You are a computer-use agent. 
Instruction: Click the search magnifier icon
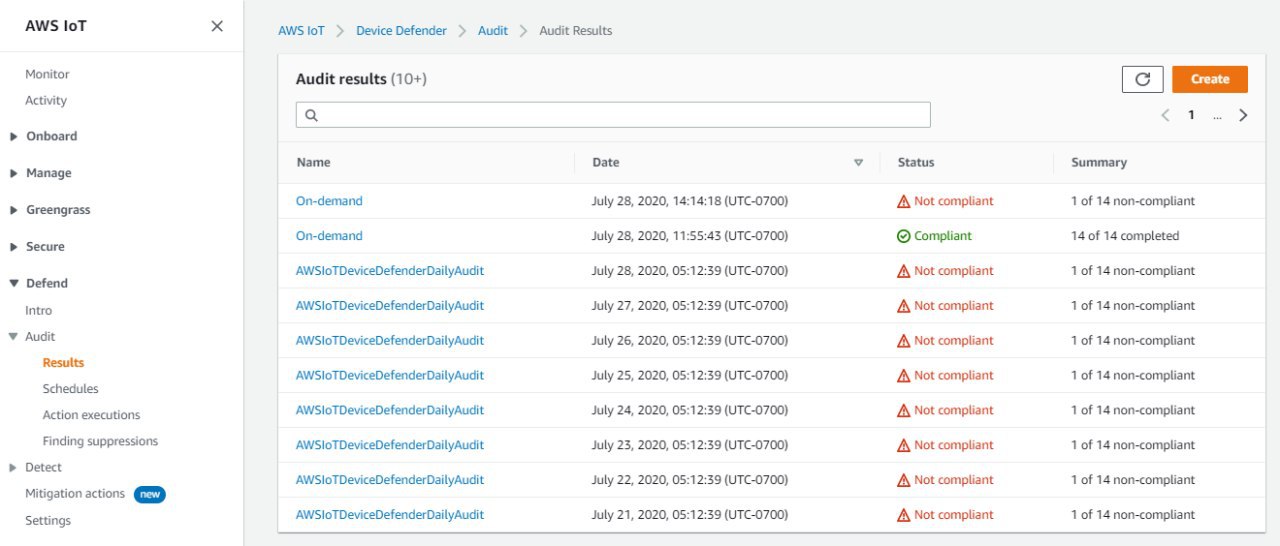click(x=311, y=115)
